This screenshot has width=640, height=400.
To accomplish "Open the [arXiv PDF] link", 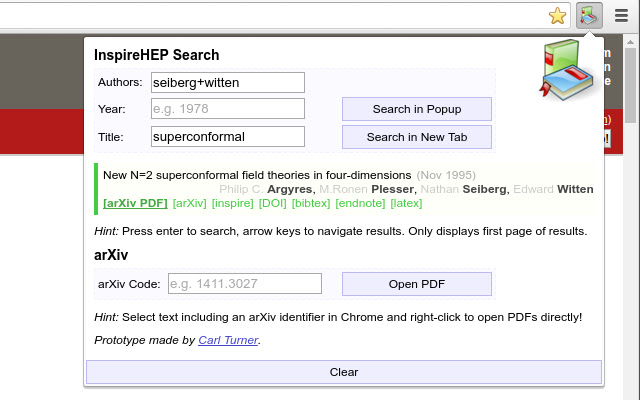I will coord(135,203).
